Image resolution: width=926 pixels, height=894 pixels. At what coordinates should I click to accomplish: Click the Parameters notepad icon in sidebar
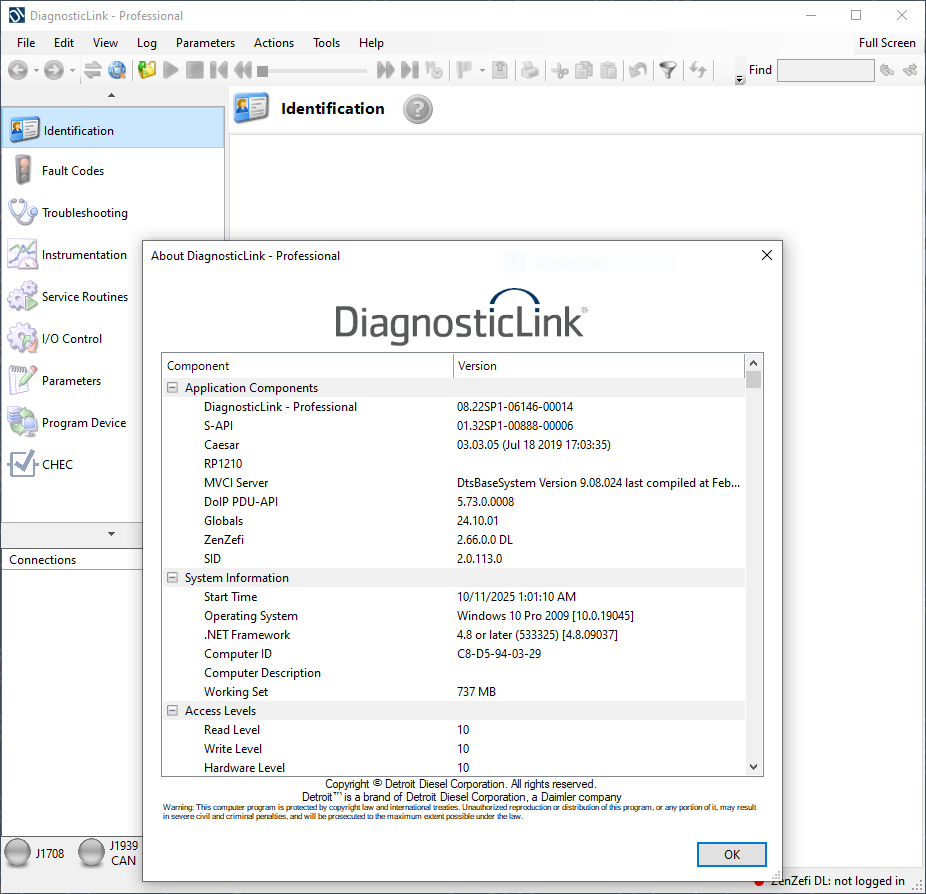click(22, 380)
